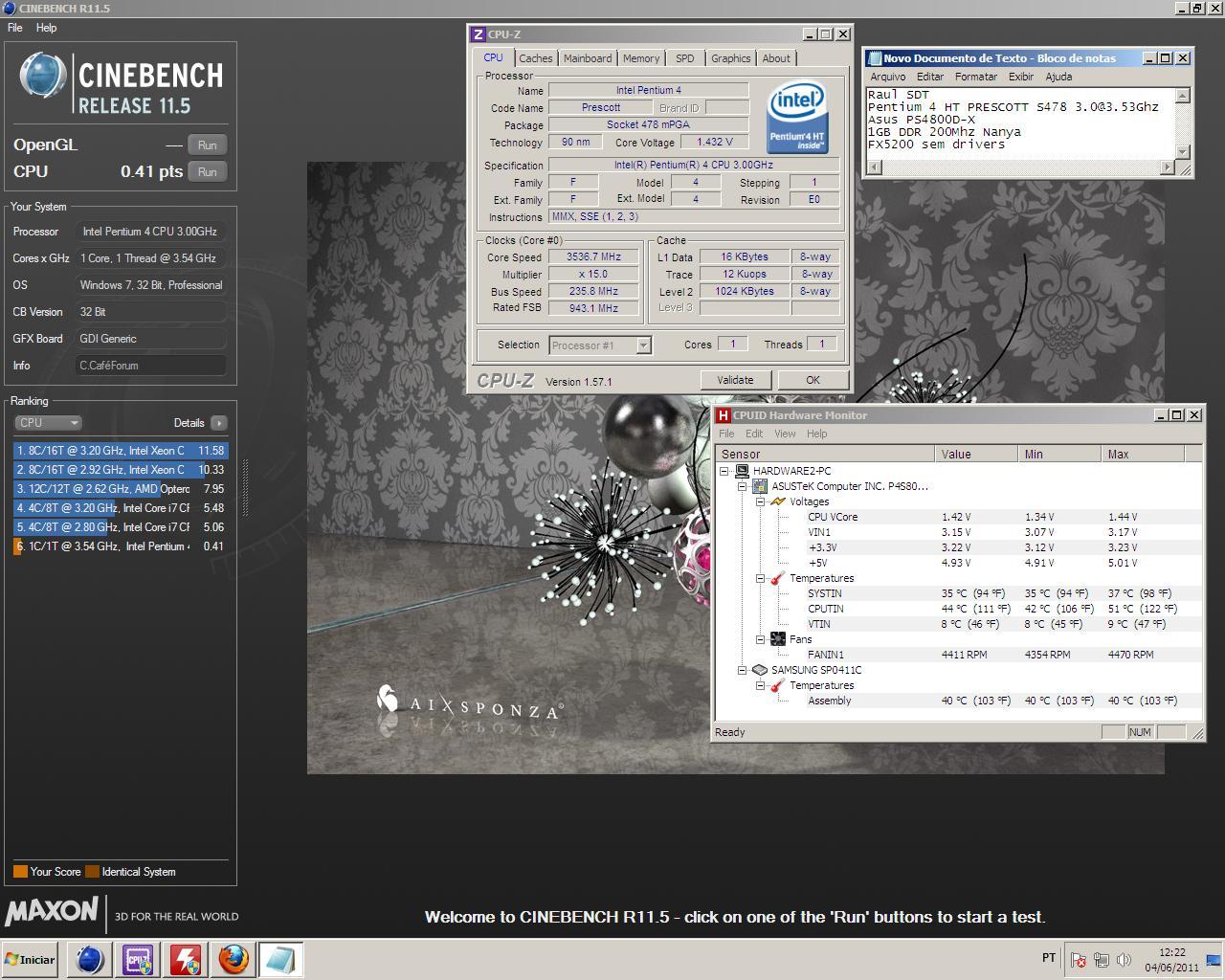This screenshot has width=1225, height=980.
Task: Collapse the ASUSTeK Temperatures tree node
Action: [x=761, y=578]
